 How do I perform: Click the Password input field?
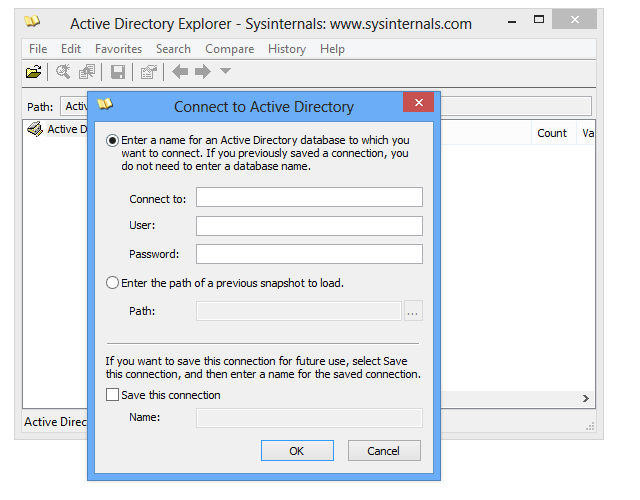(x=309, y=254)
